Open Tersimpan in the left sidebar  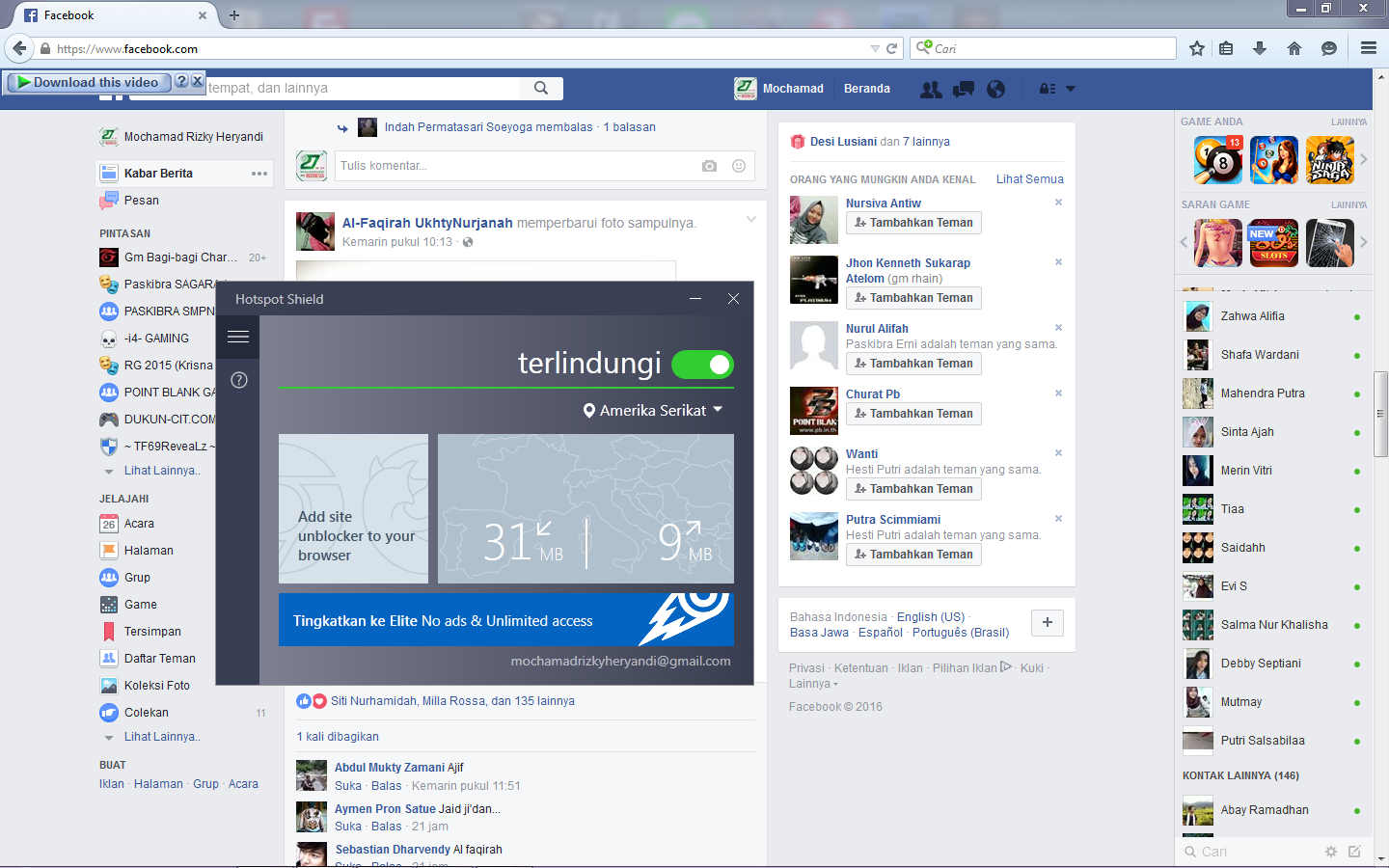(152, 632)
